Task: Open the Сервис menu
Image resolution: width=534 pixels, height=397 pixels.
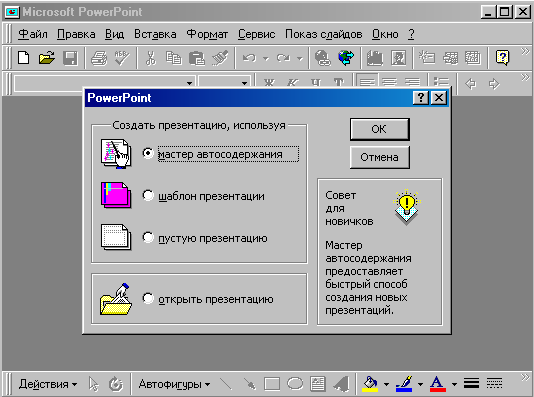Action: 256,34
